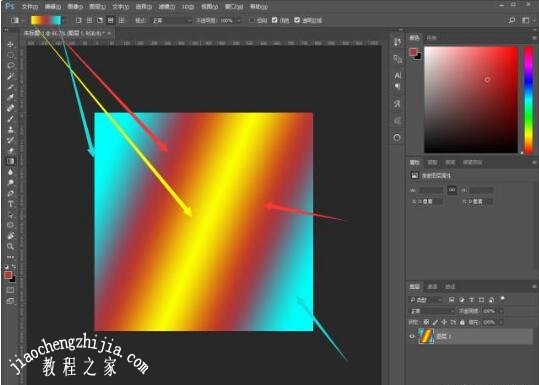Choose the reflected gradient style icon
The image size is (539, 385).
coord(111,21)
